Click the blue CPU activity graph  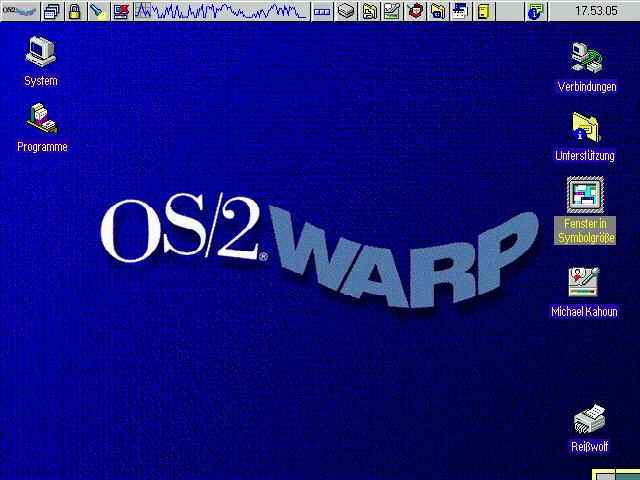pyautogui.click(x=231, y=11)
